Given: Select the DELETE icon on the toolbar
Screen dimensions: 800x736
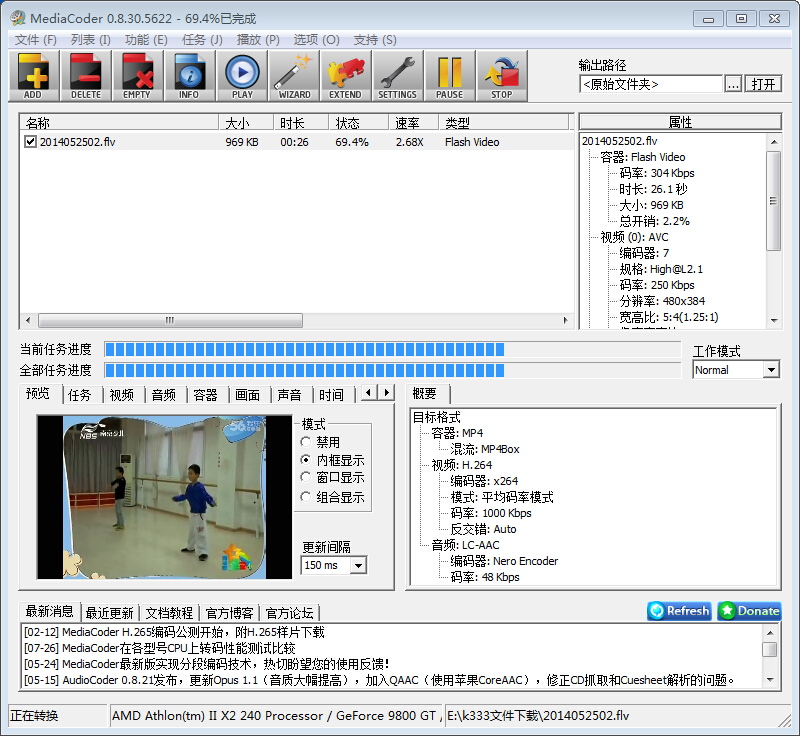Looking at the screenshot, I should pos(85,76).
